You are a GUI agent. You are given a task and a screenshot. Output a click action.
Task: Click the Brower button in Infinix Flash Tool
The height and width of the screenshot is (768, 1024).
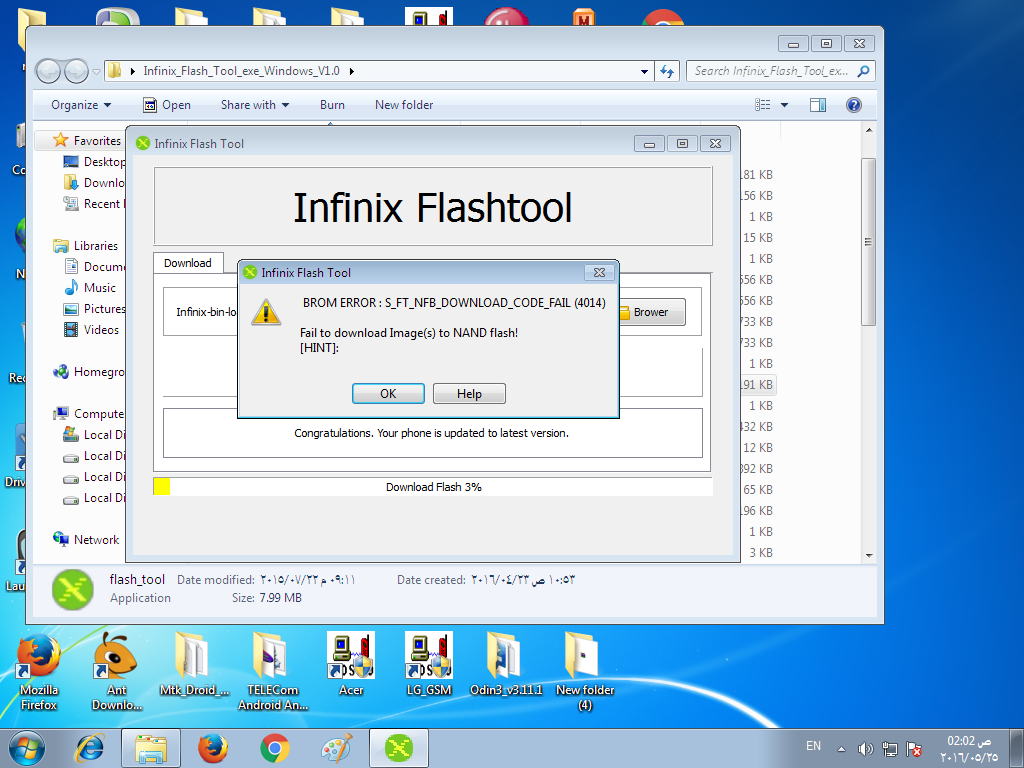(650, 312)
